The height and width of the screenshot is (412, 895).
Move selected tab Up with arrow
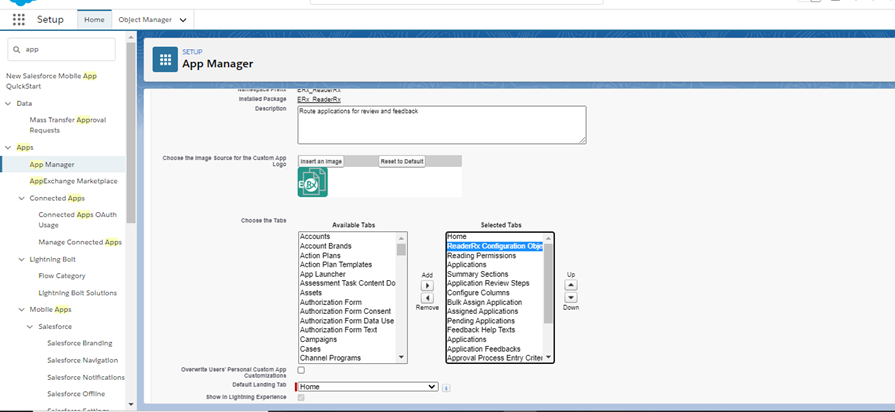571,284
